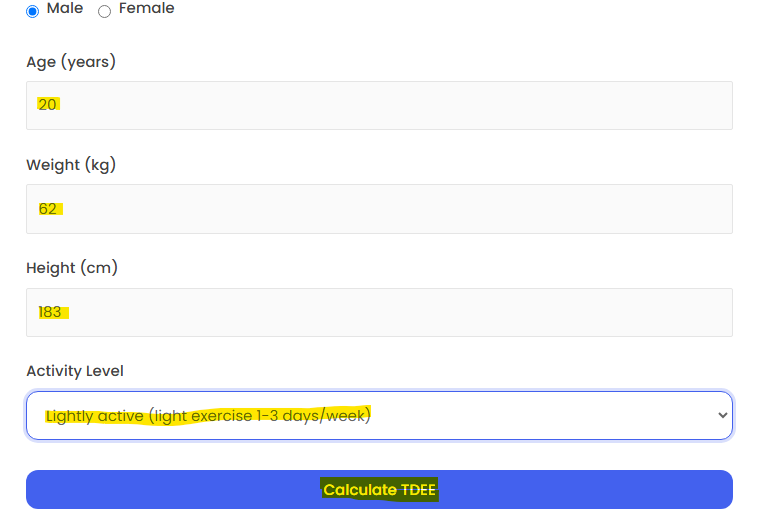The image size is (758, 513).
Task: Select the Female radio button
Action: point(104,11)
